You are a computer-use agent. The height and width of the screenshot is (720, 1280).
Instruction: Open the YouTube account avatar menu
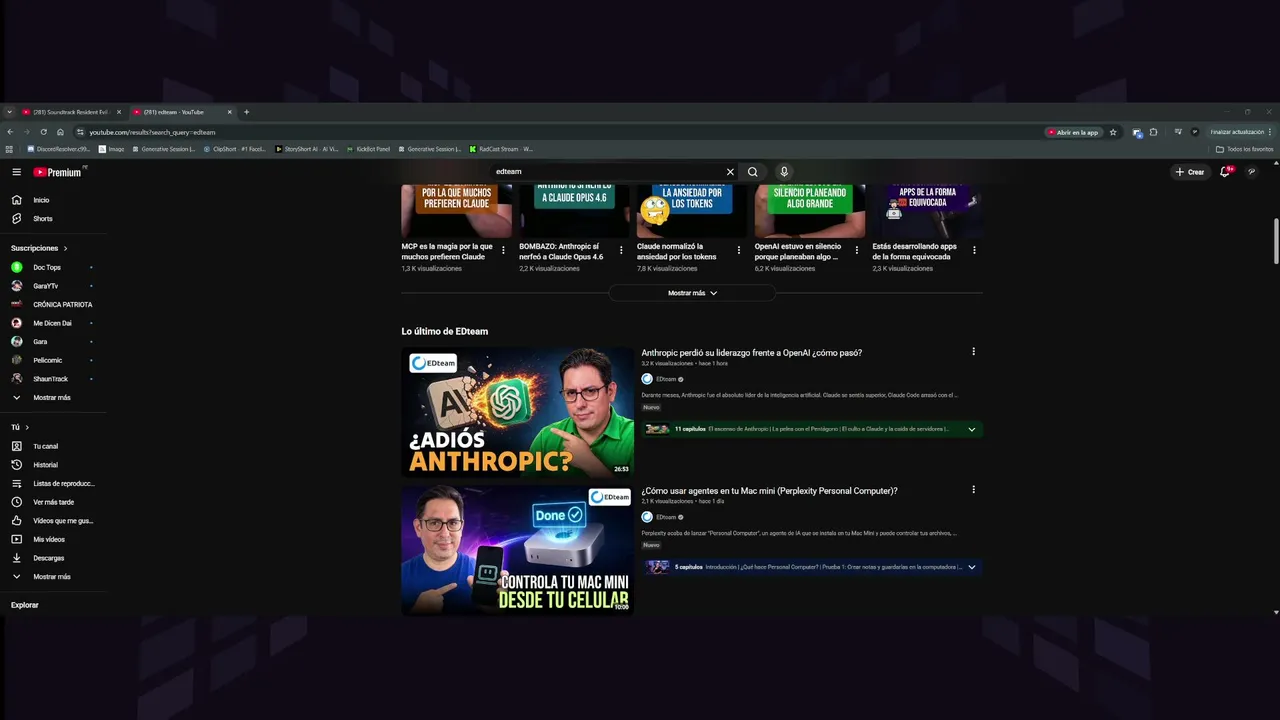(x=1251, y=172)
